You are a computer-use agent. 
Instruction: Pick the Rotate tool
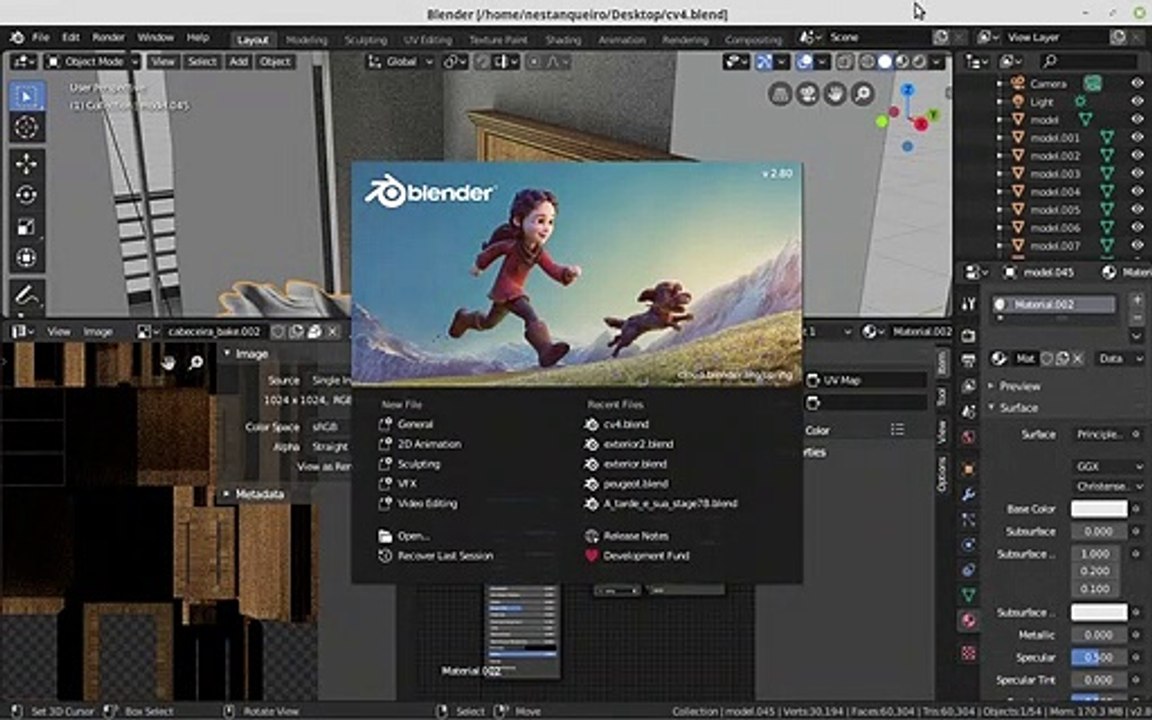(x=26, y=195)
